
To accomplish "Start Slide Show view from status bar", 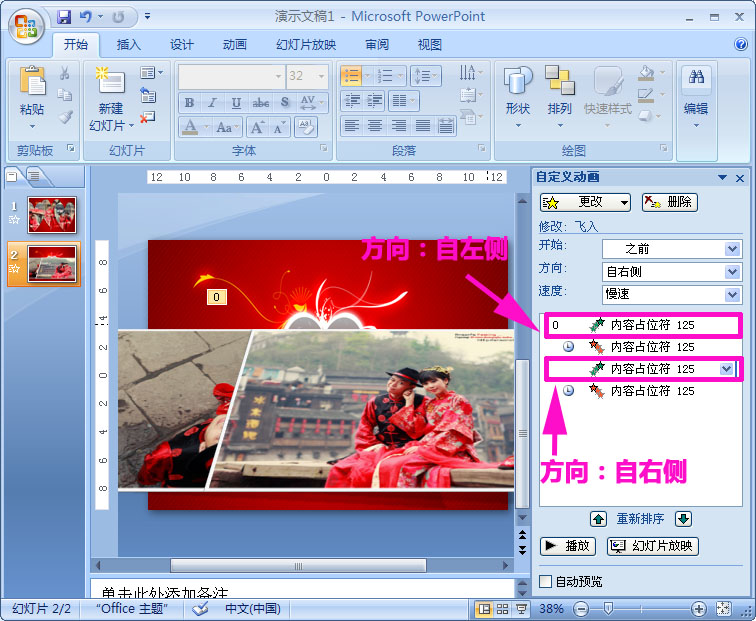I will click(x=521, y=609).
